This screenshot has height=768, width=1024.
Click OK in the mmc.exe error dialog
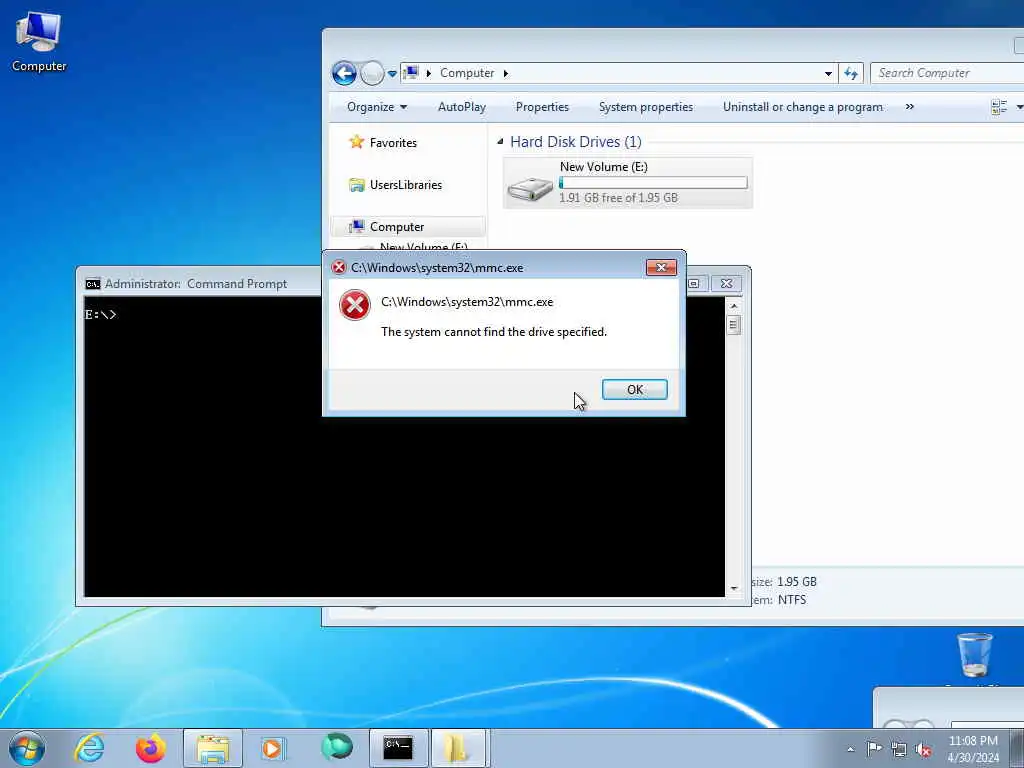coord(634,389)
